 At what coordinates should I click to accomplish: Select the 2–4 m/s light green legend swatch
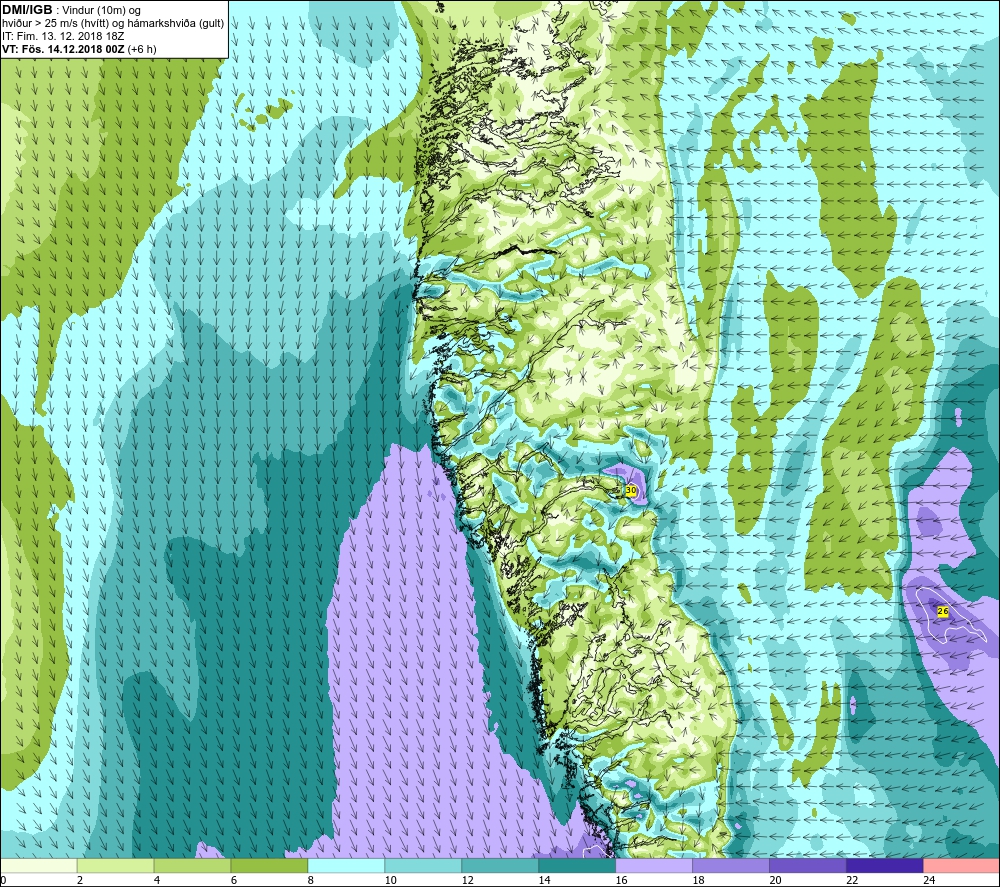pos(115,865)
